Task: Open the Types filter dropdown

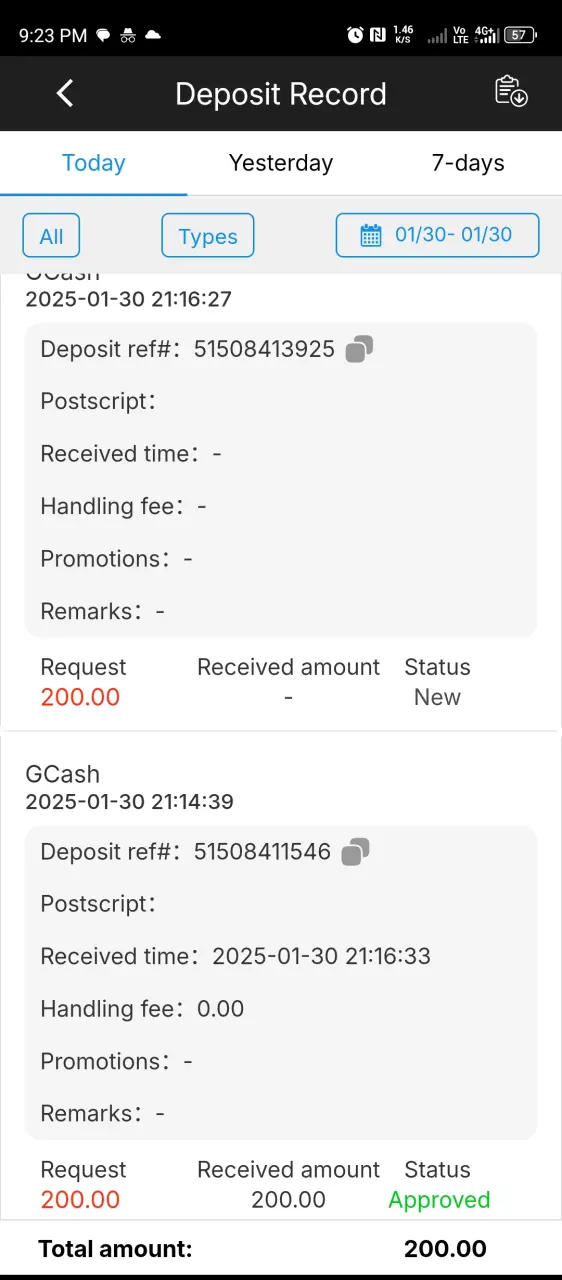Action: coord(208,236)
